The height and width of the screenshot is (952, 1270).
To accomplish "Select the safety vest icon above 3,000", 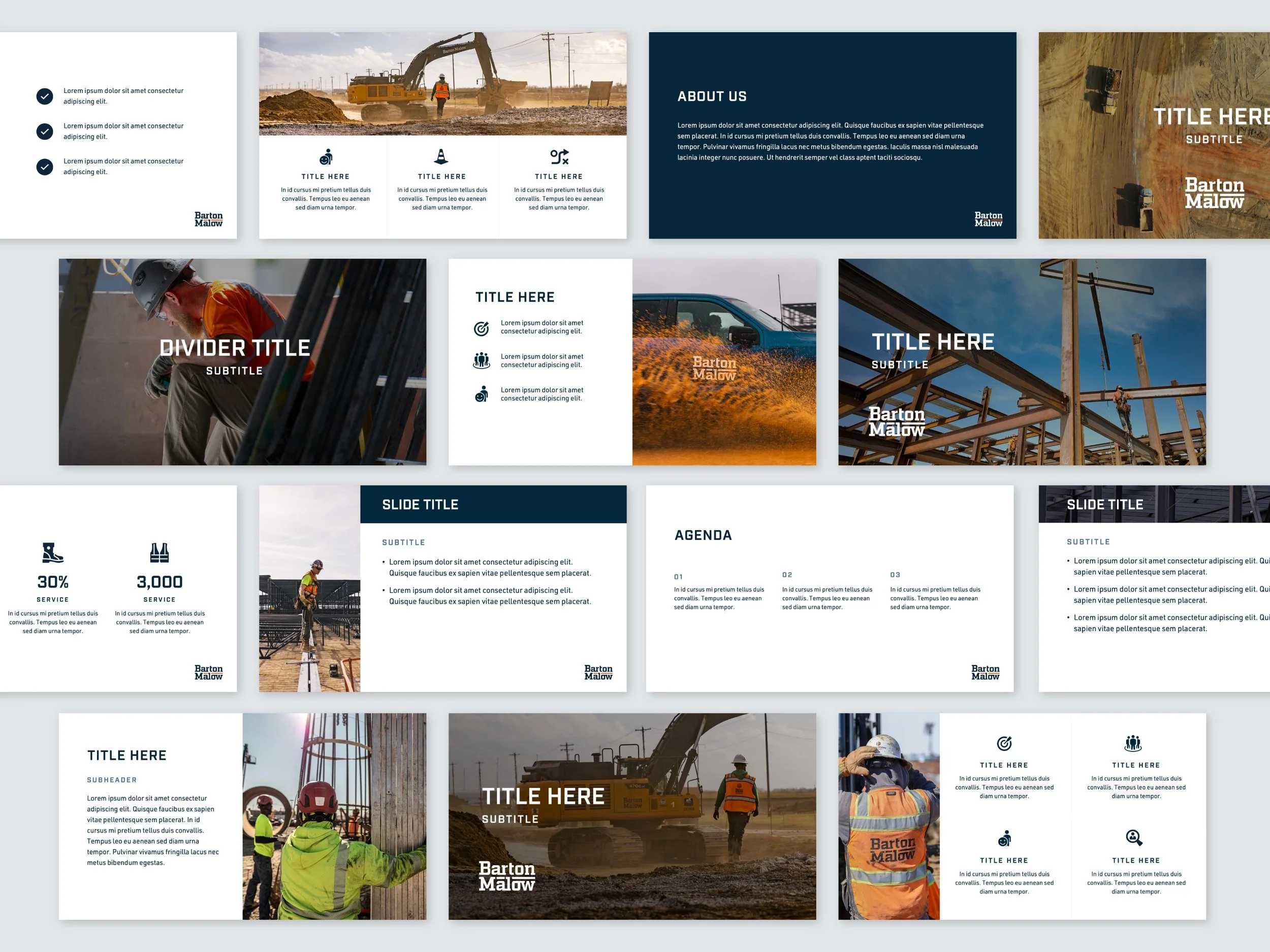I will [x=159, y=552].
